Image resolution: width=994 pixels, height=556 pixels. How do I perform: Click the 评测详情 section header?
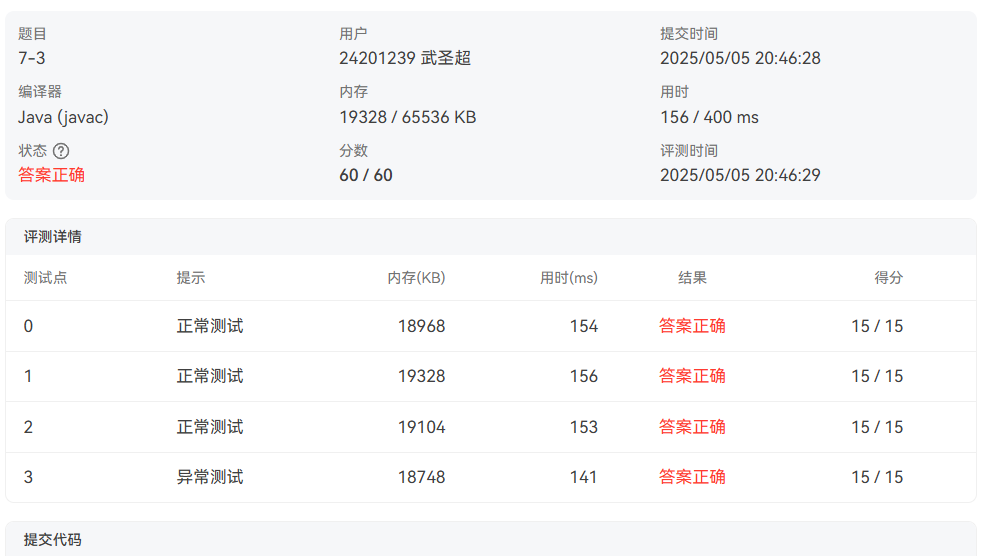click(53, 237)
